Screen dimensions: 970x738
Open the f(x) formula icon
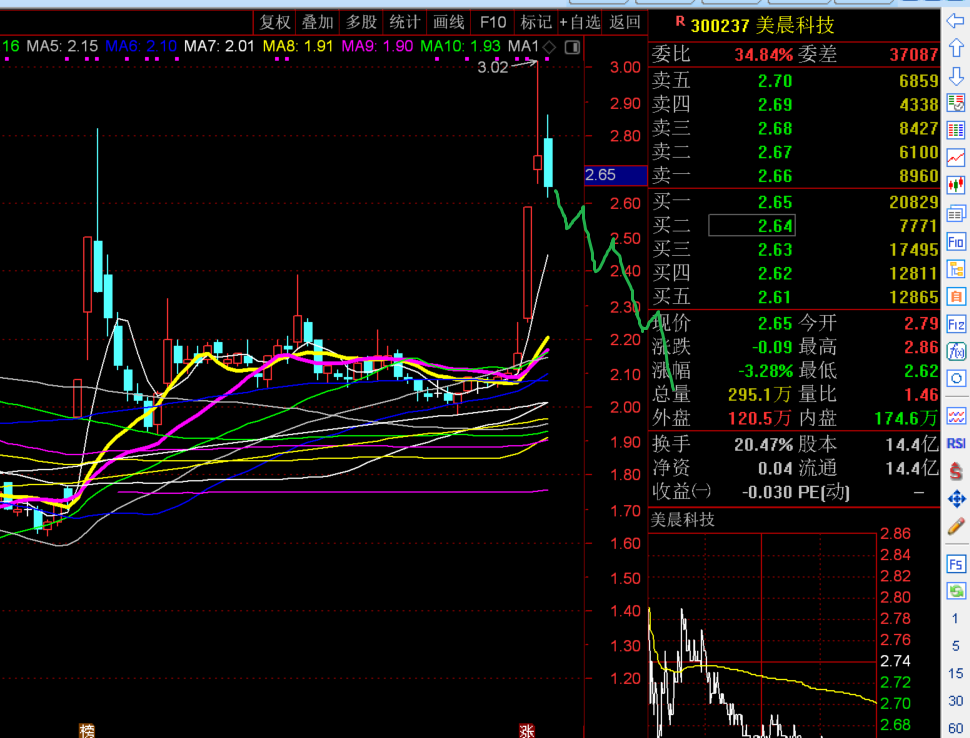point(956,352)
